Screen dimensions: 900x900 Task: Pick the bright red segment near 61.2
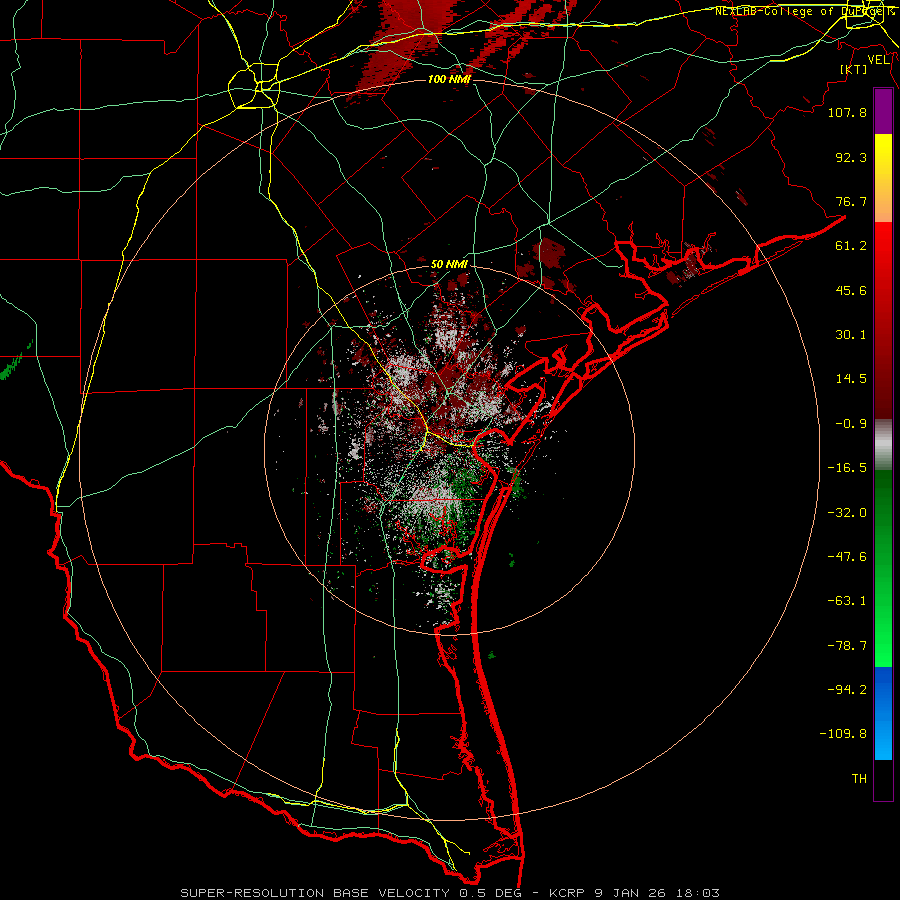click(x=883, y=247)
